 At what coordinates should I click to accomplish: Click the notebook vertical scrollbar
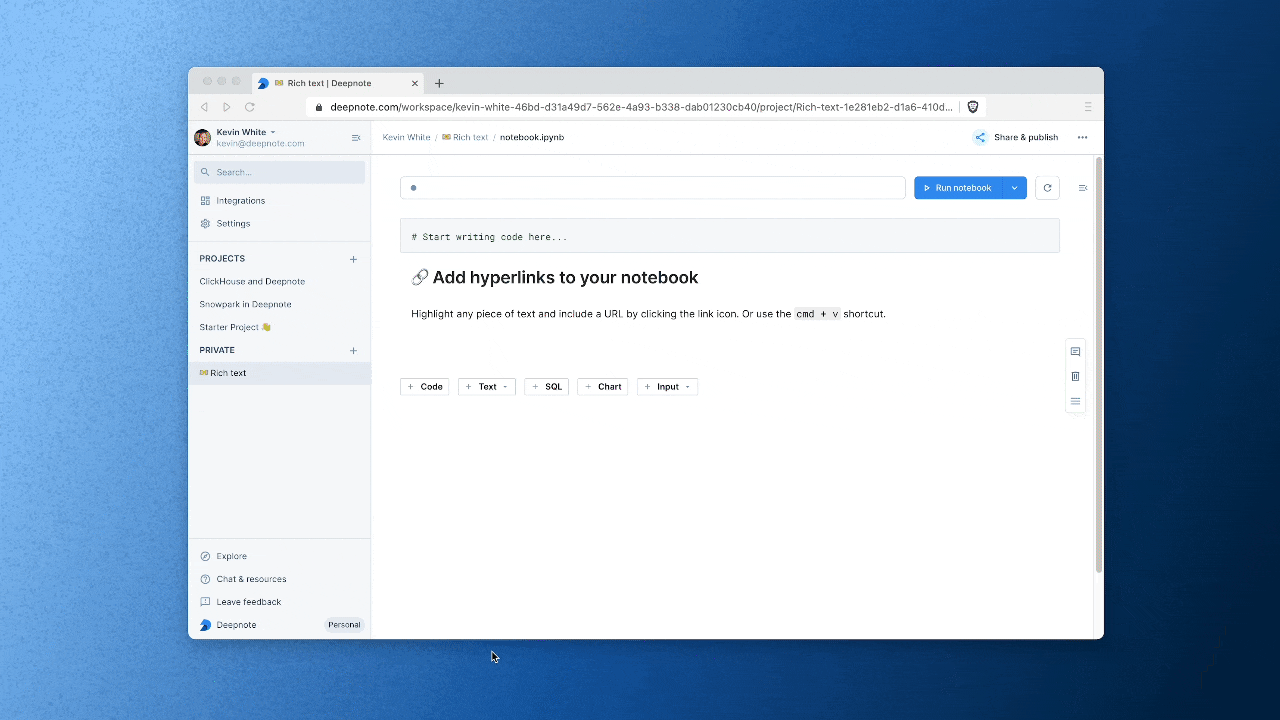coord(1099,365)
